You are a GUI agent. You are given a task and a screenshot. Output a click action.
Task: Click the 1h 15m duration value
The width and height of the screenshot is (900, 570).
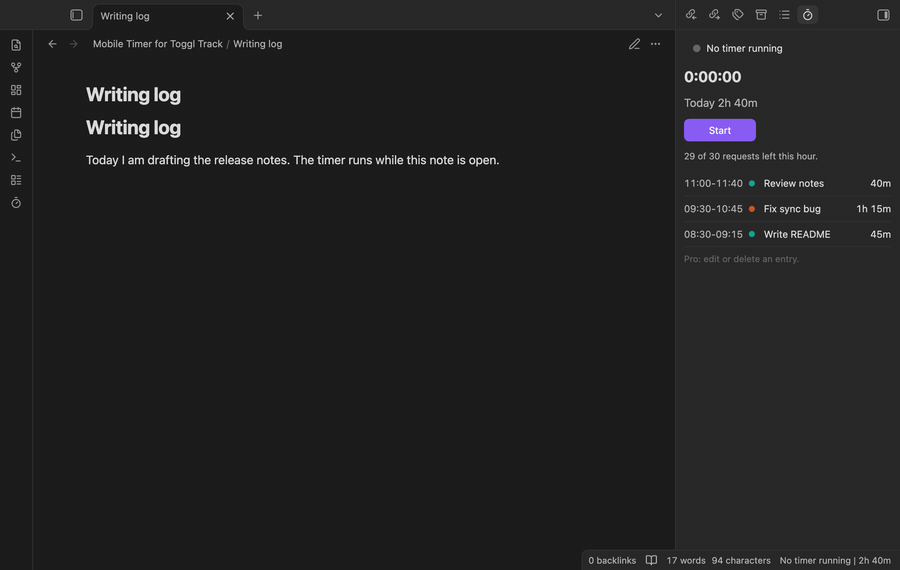874,209
